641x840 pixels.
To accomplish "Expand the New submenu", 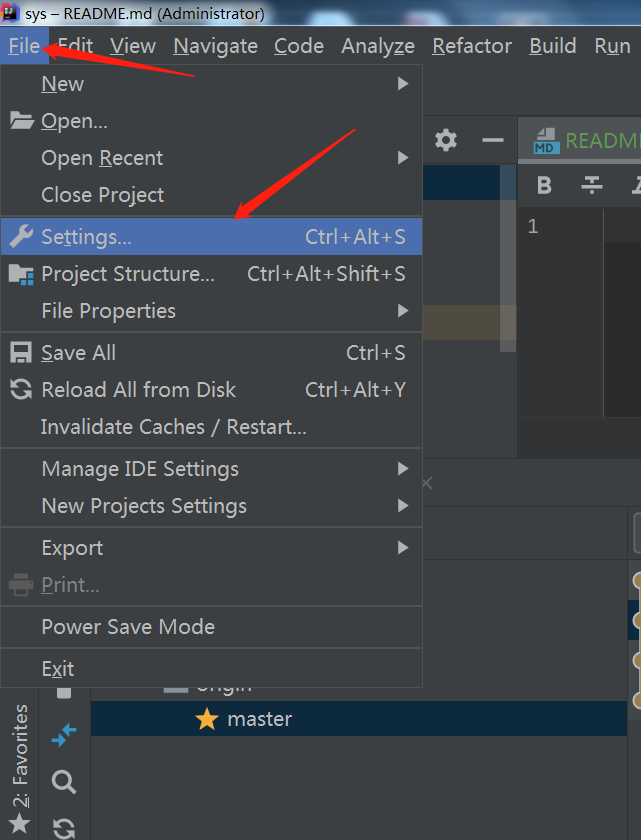I will coord(62,84).
